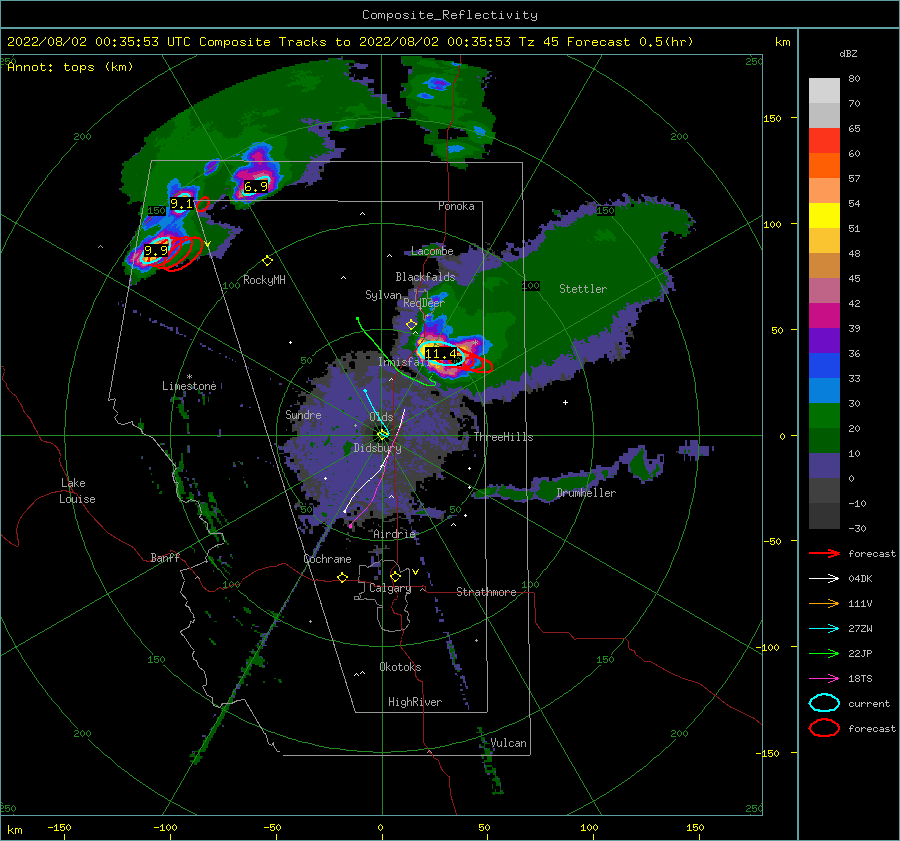Click the yellow diamond marker beside Cochrane
This screenshot has width=900, height=841.
click(x=343, y=578)
